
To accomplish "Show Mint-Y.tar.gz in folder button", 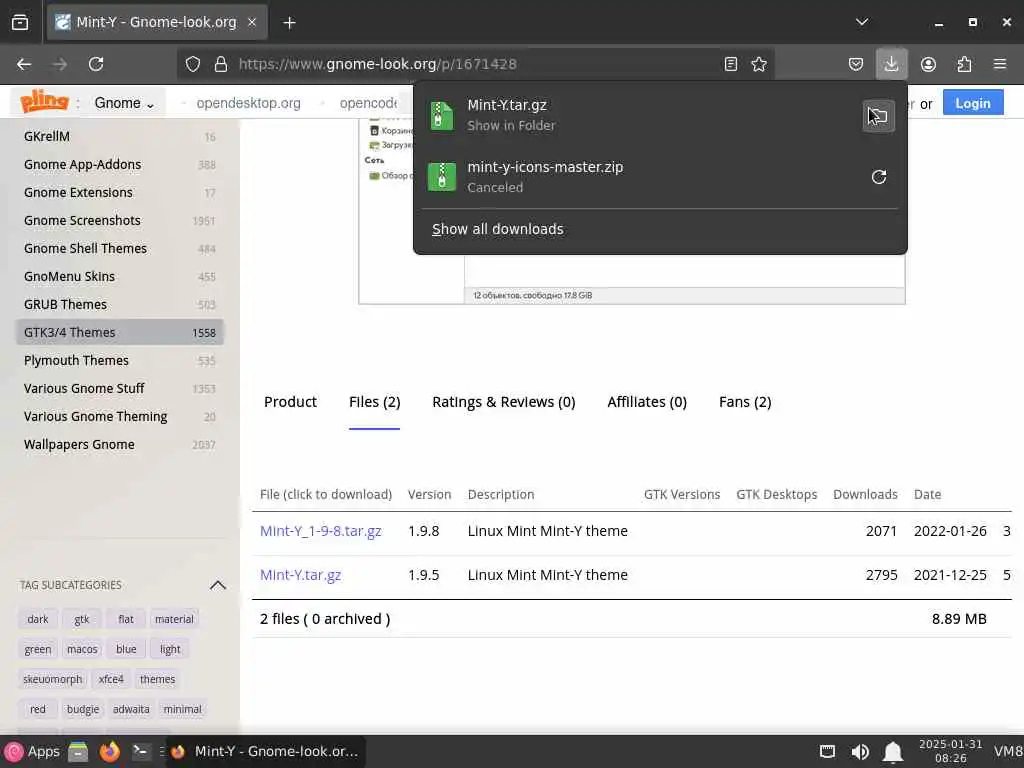I will 878,116.
